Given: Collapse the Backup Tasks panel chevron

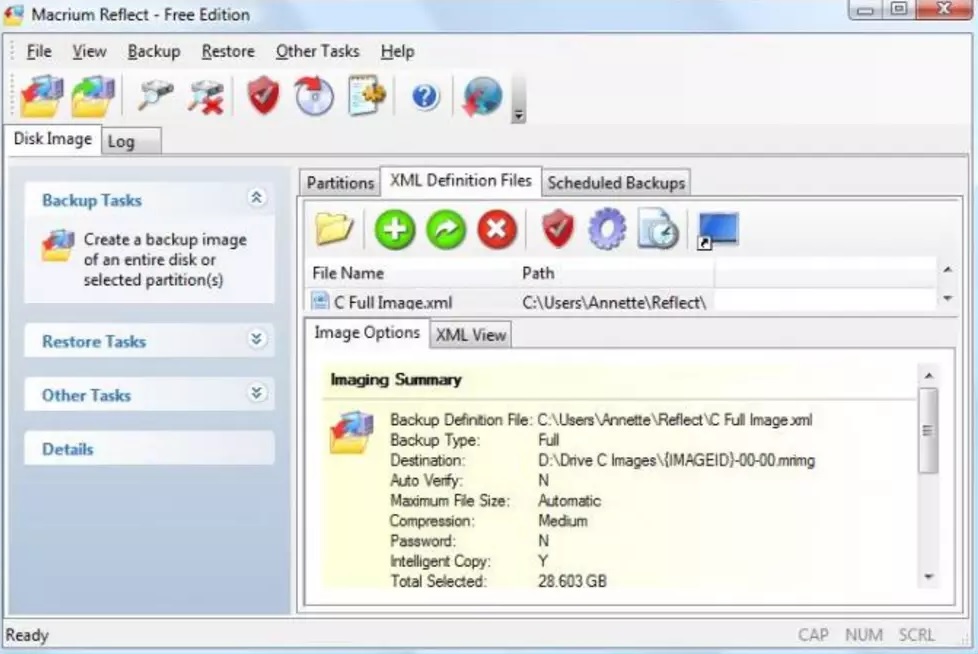Looking at the screenshot, I should [x=256, y=198].
